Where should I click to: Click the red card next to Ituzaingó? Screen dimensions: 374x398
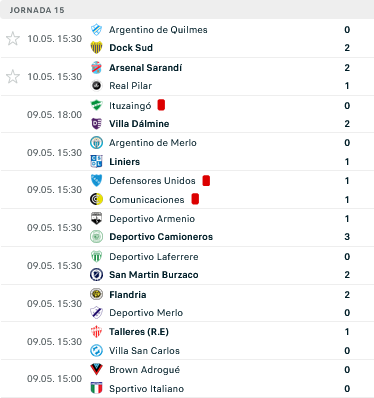click(161, 105)
